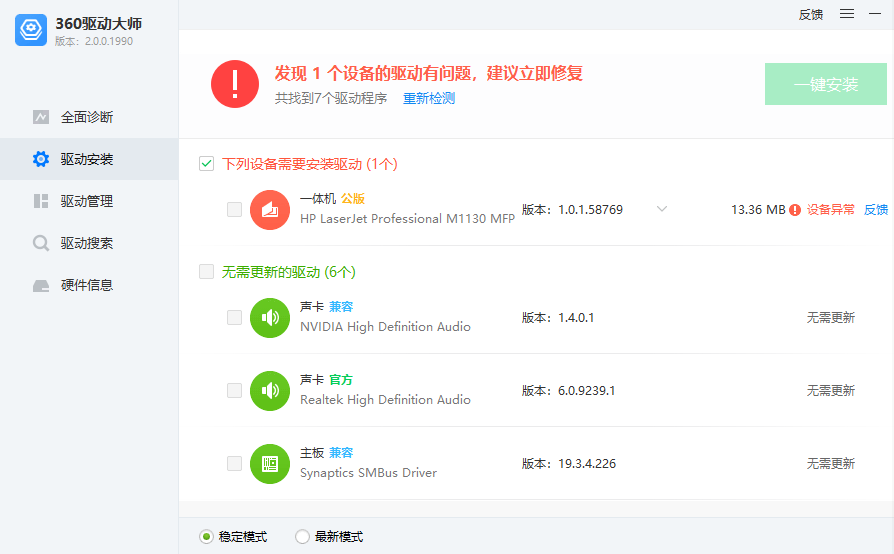
Task: Click the Synaptics SMBus motherboard icon
Action: point(270,463)
